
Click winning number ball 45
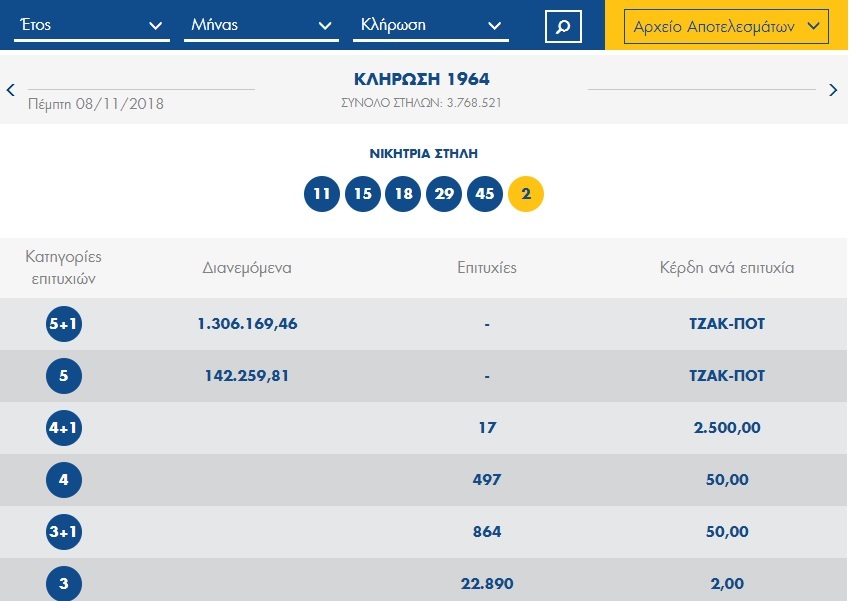(485, 194)
